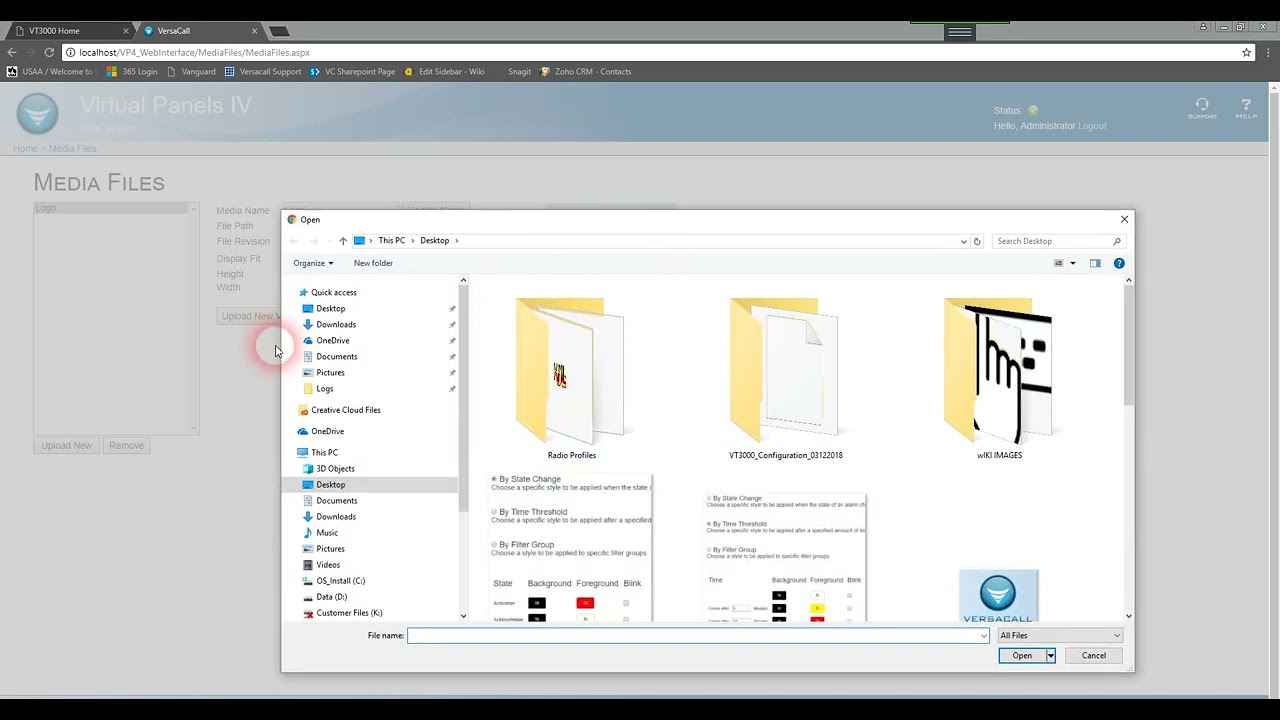Open OneDrive under Quick access
Screen dimensions: 1280x720
332,340
